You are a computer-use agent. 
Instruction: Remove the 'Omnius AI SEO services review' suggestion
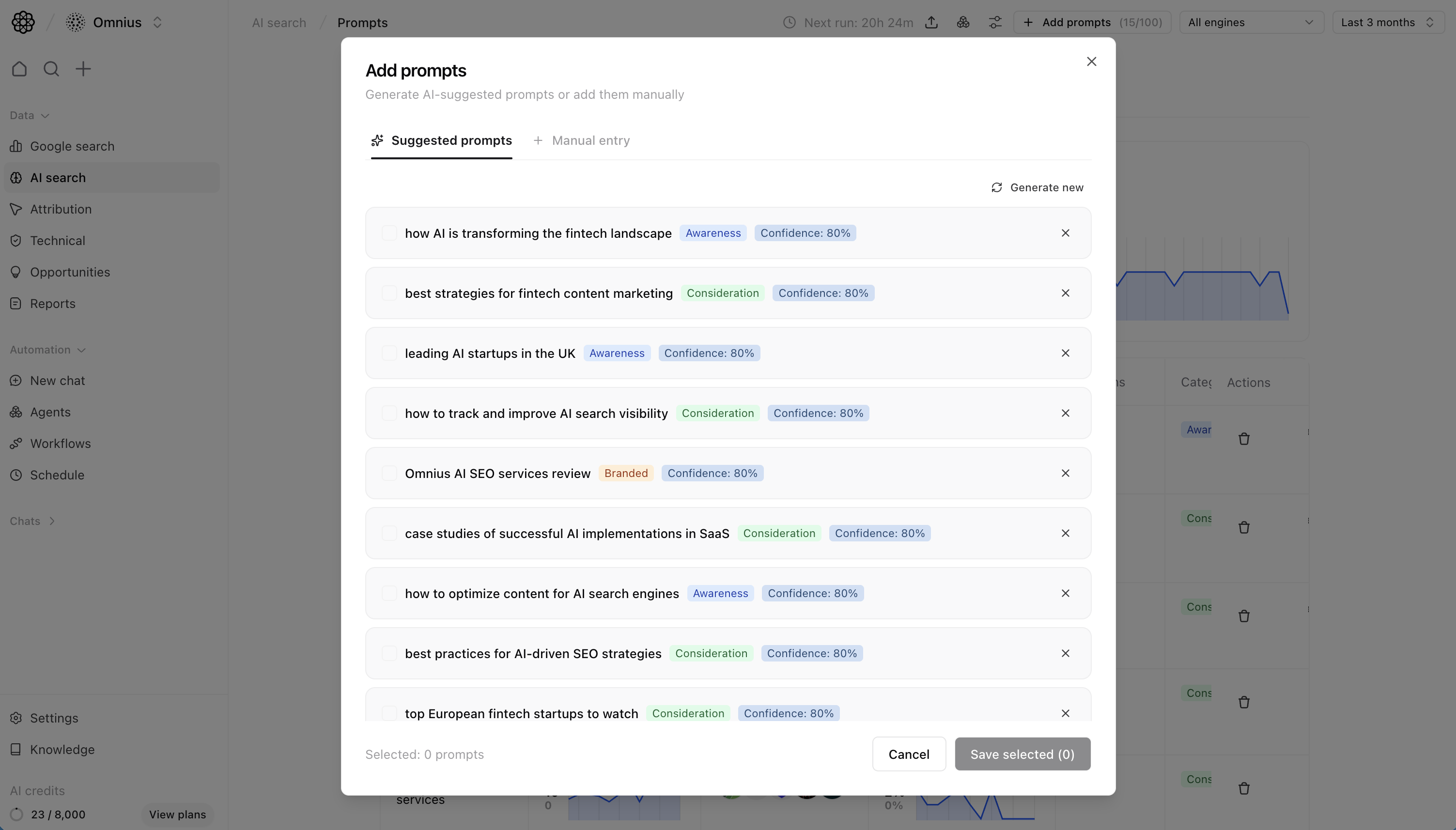[1065, 473]
